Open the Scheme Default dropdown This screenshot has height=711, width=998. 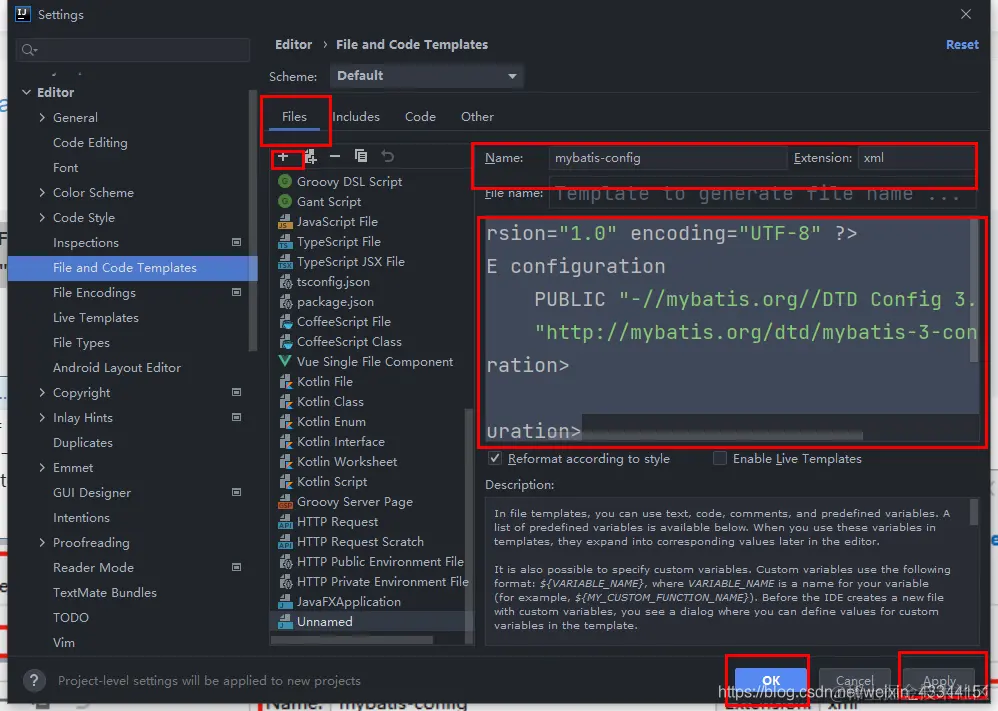tap(426, 76)
